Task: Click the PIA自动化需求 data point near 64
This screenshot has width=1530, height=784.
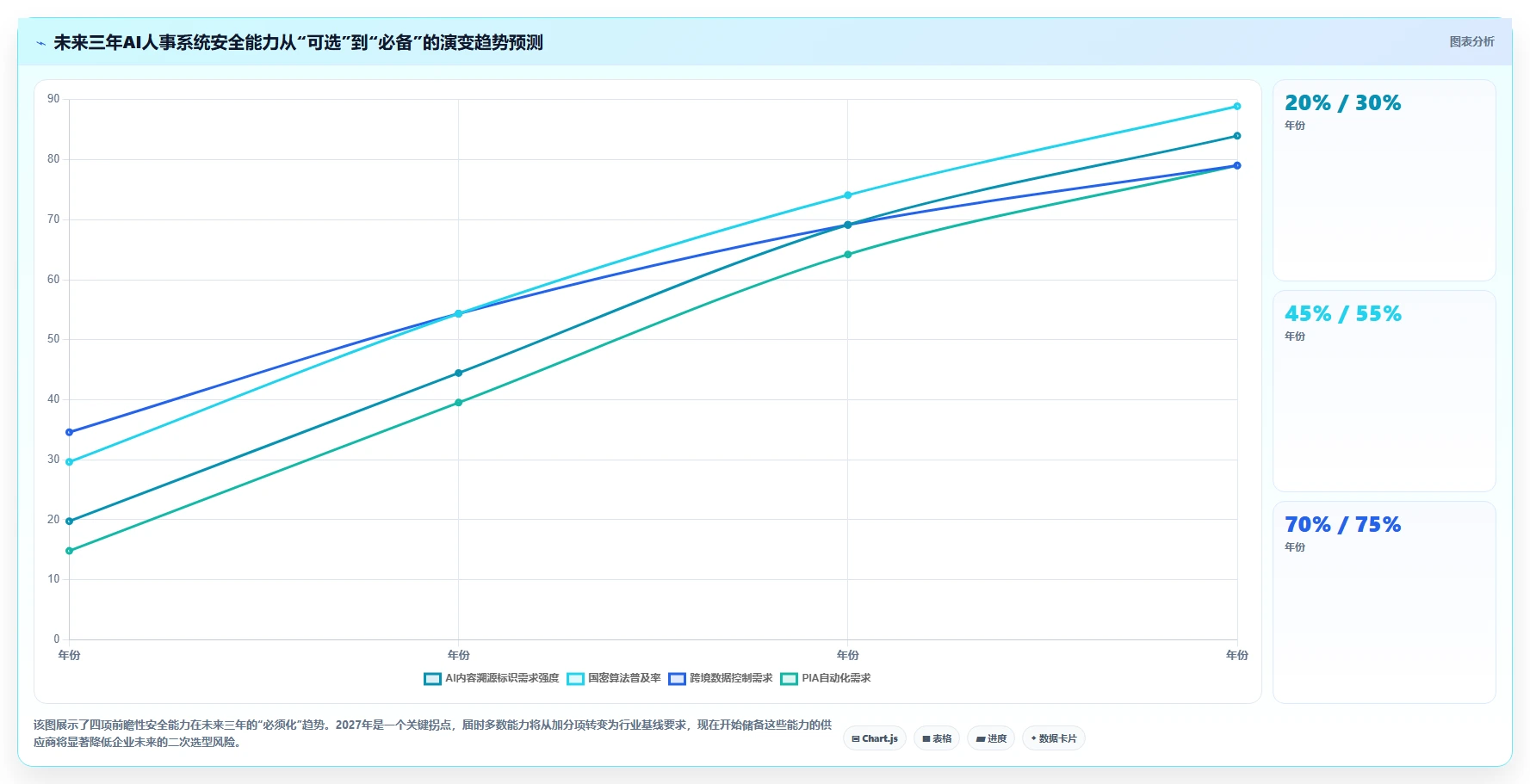Action: click(x=848, y=255)
